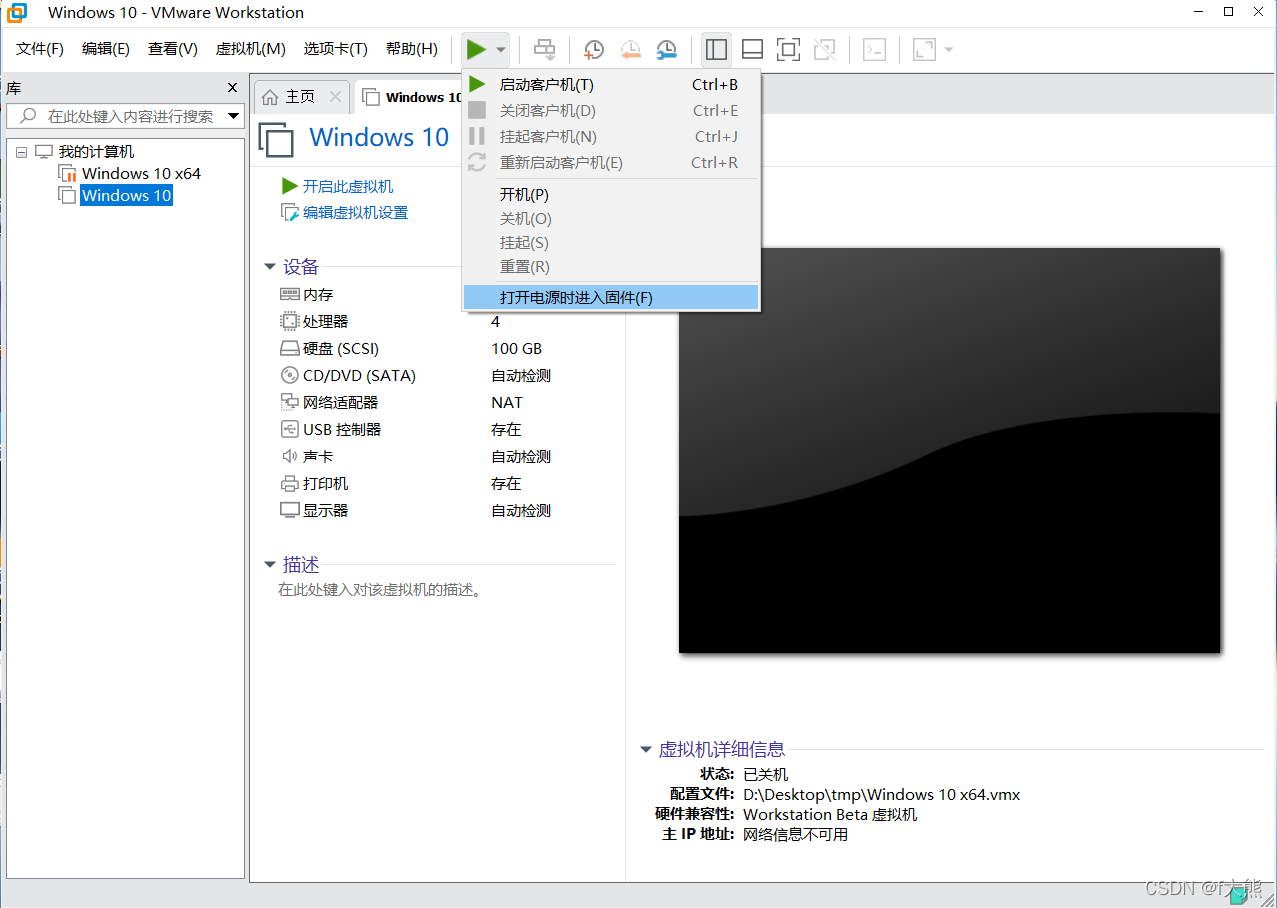Collapse the 我的计算机 tree node

22,152
